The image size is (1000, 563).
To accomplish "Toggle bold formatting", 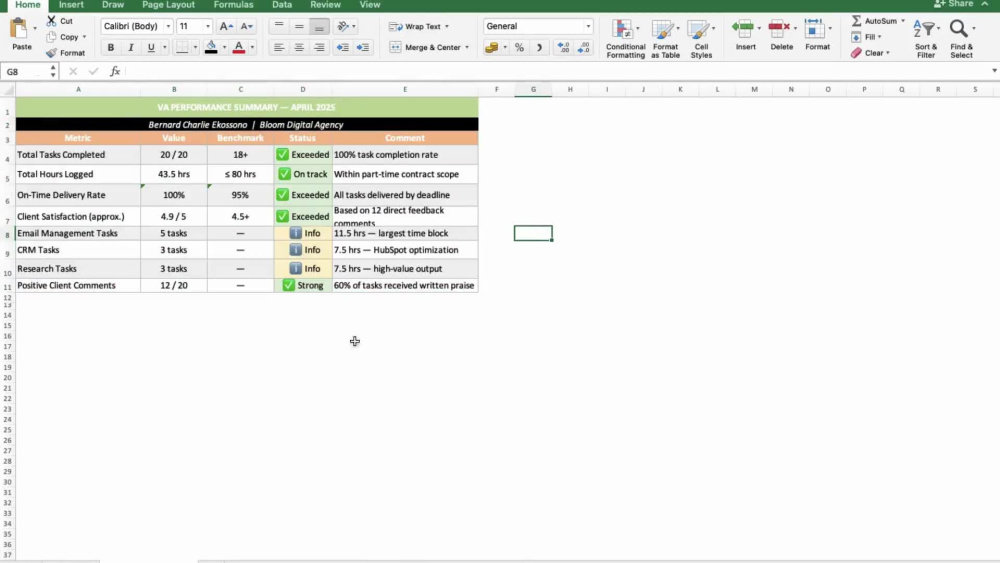I will tap(111, 47).
